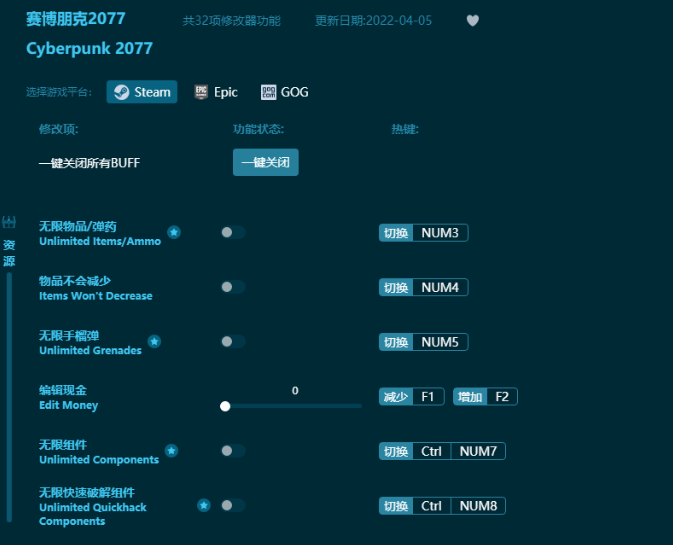Viewport: 673px width, 545px height.
Task: Click the 一键关闭所有BUFF label
Action: 89,163
